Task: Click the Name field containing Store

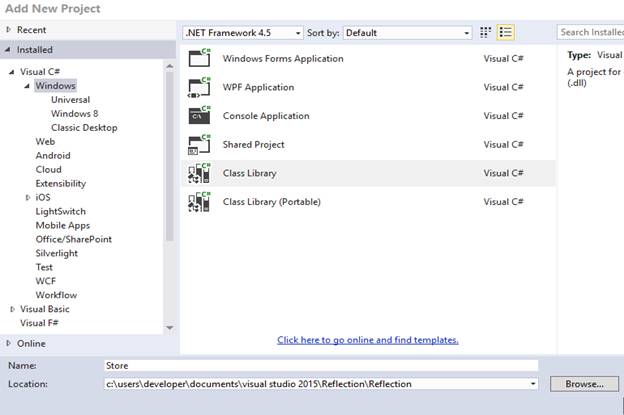Action: pyautogui.click(x=321, y=365)
